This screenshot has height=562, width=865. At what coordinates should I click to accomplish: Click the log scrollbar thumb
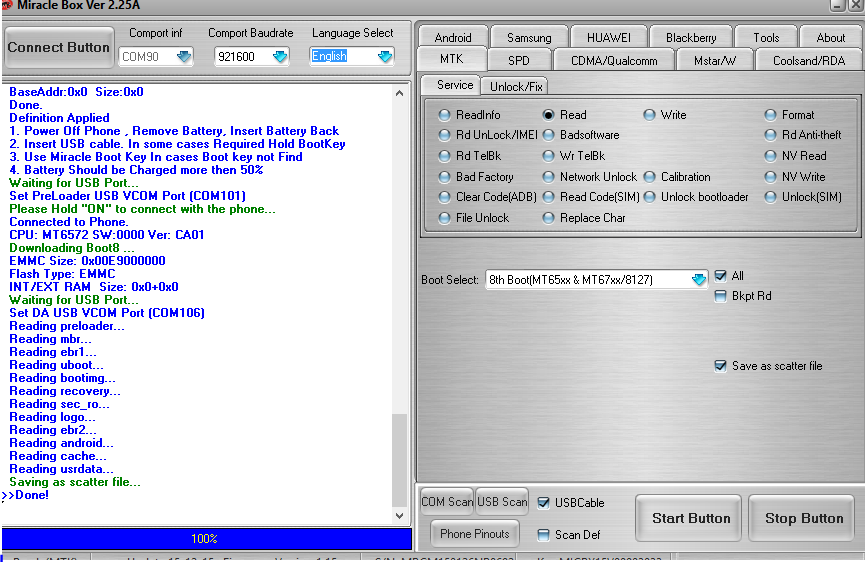(x=400, y=460)
